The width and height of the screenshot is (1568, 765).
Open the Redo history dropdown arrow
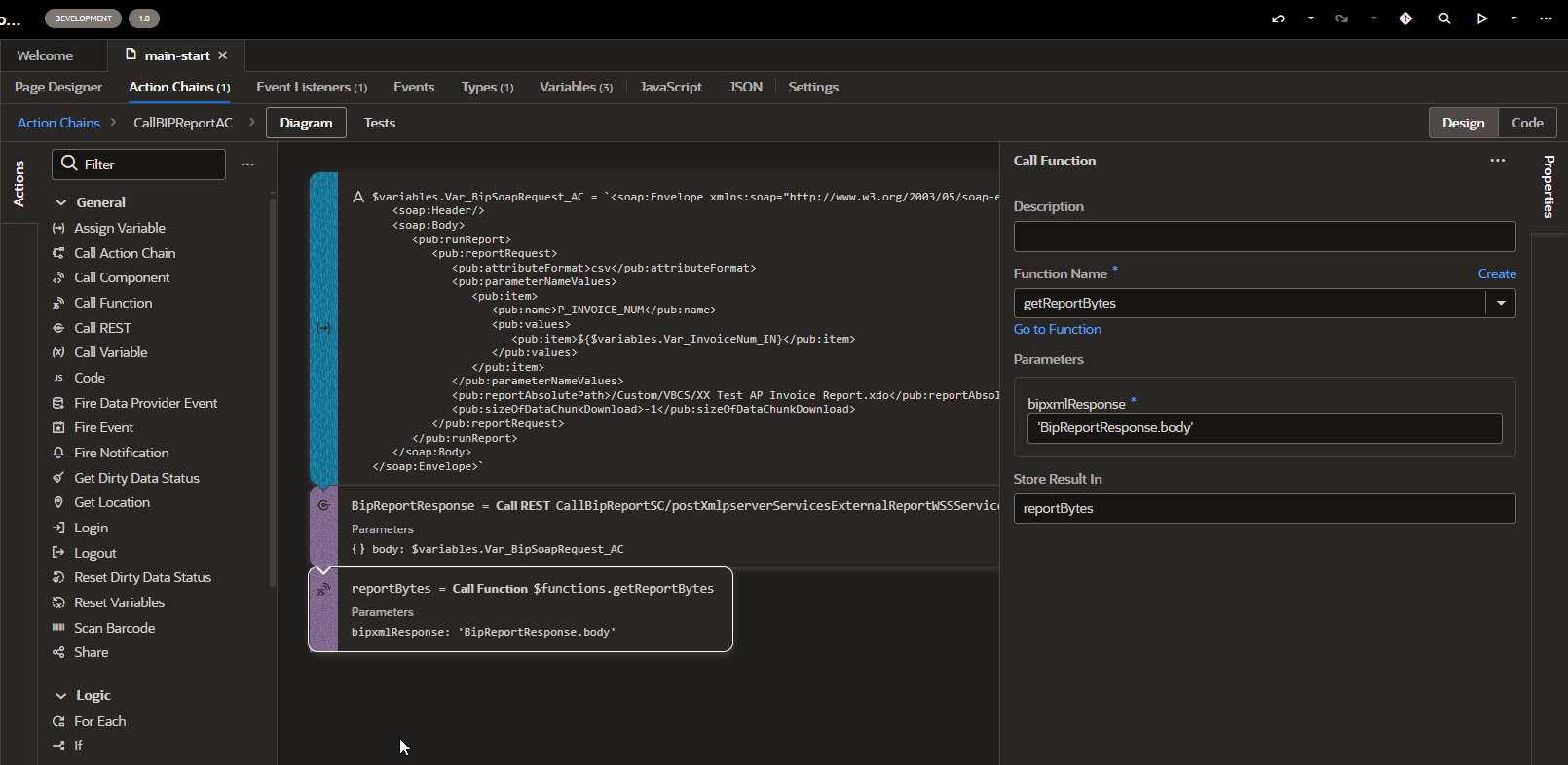pos(1374,18)
